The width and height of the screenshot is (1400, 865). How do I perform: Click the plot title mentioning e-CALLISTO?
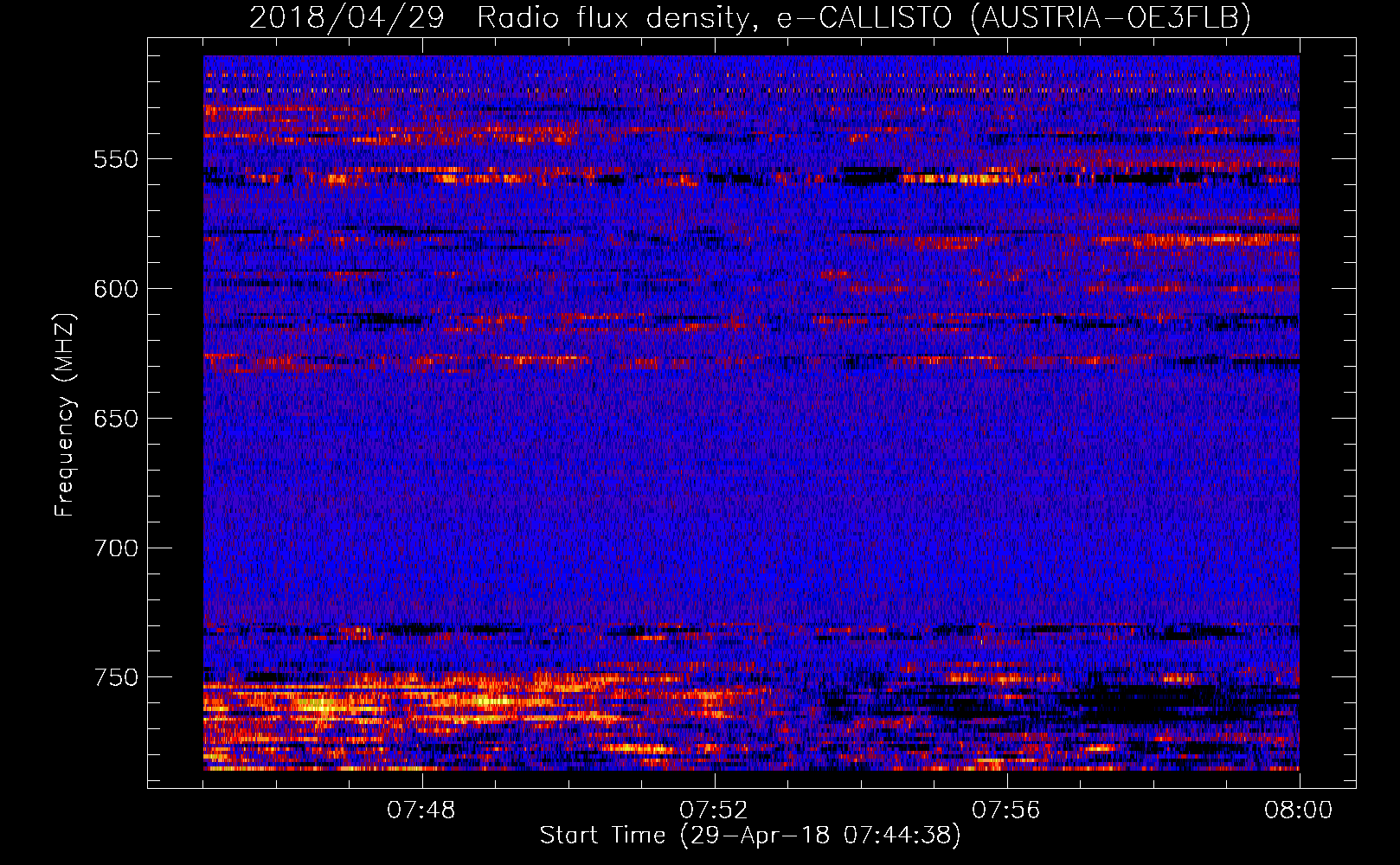tap(750, 17)
